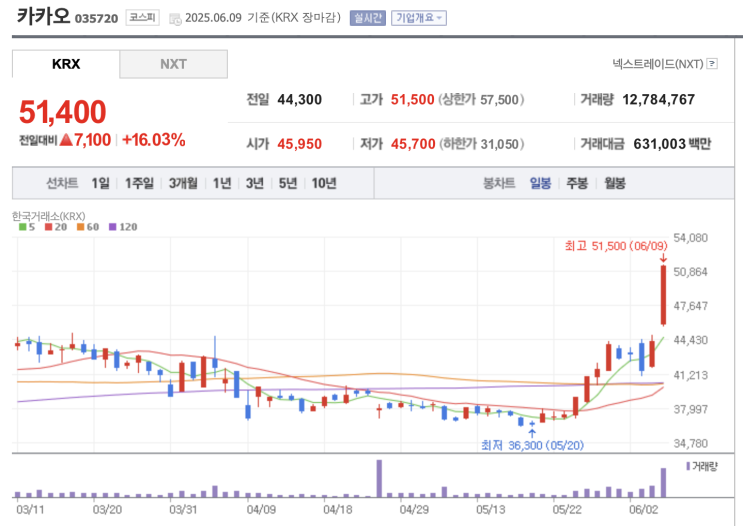
Task: Select the 10년 line chart period
Action: coord(324,183)
